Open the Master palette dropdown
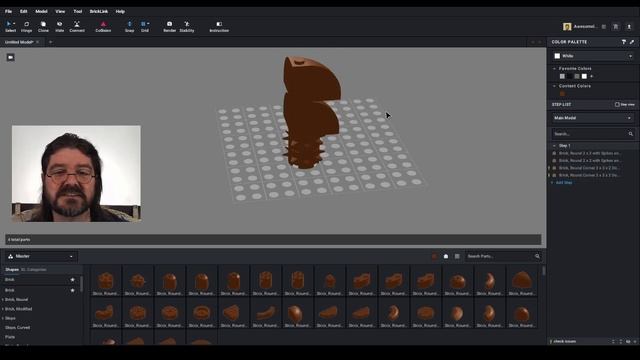640x360 pixels. (41, 256)
